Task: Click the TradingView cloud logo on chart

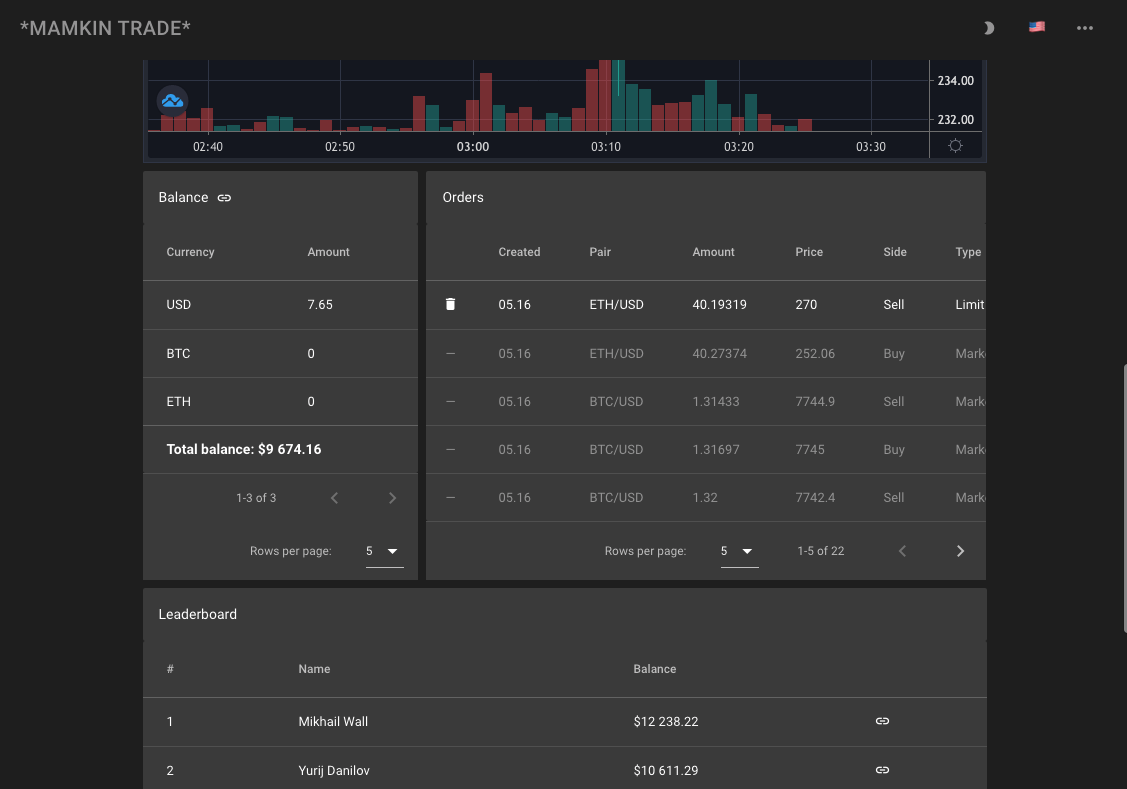Action: 172,101
